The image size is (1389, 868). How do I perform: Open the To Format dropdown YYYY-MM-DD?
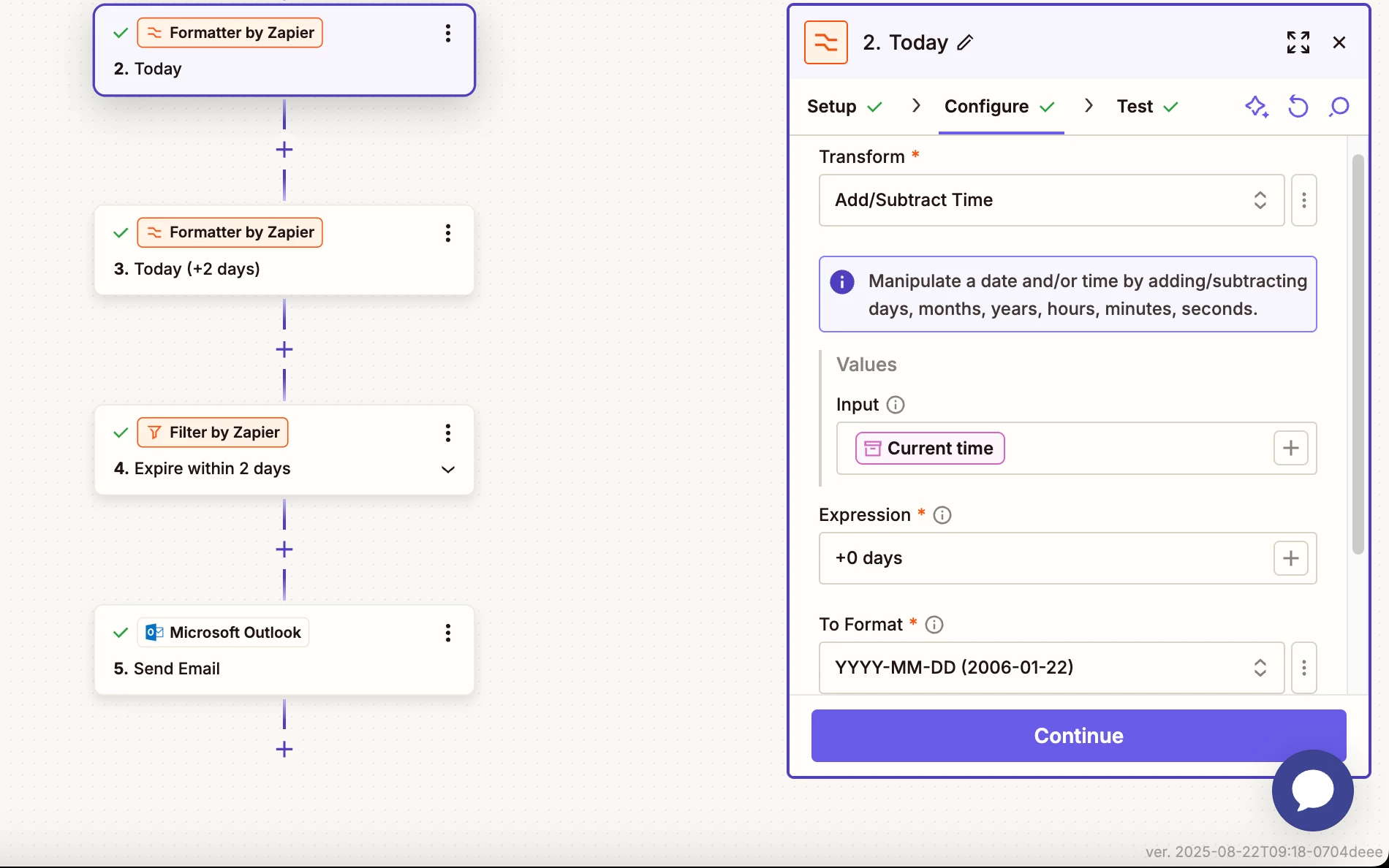coord(1051,668)
